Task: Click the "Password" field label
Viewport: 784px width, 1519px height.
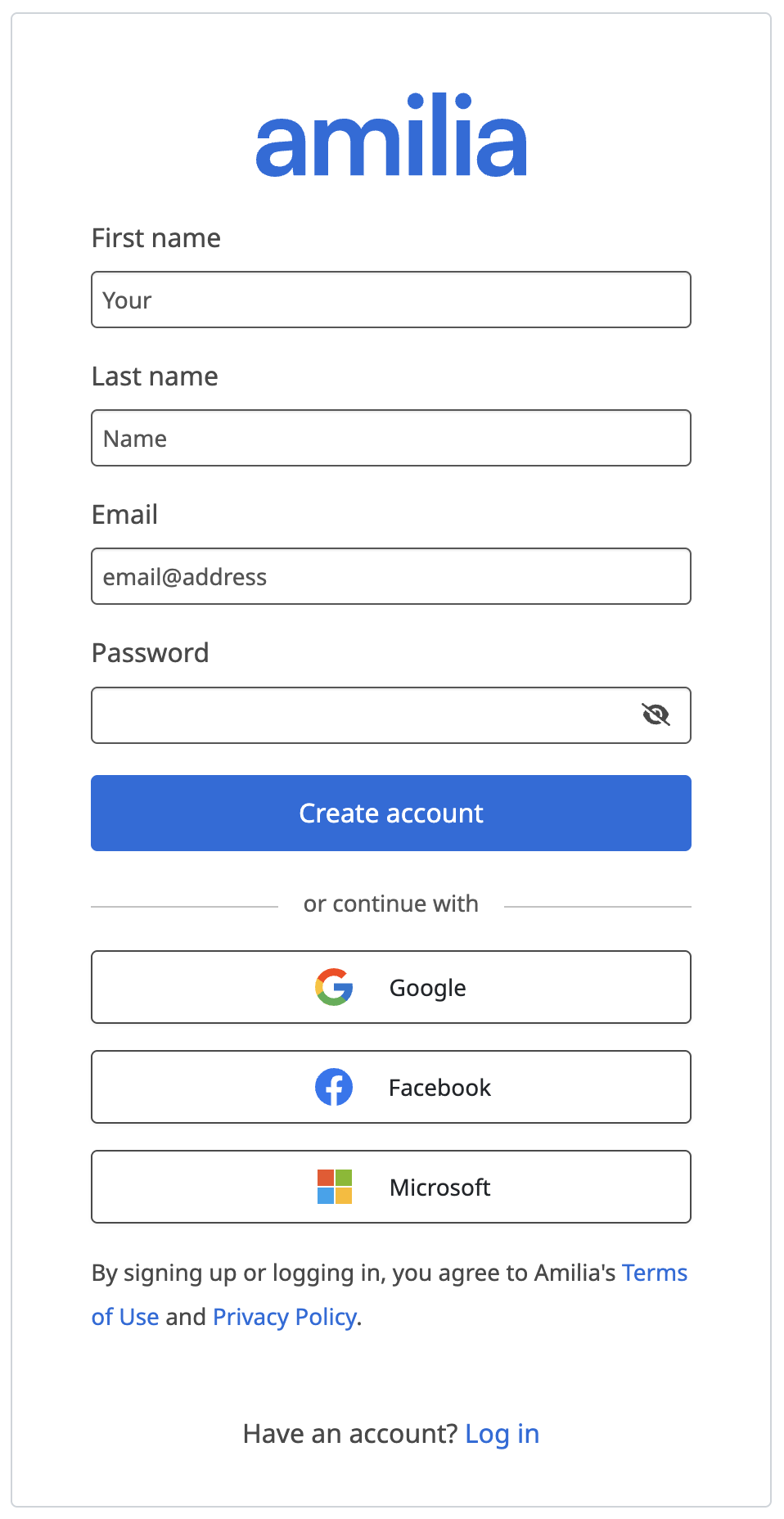Action: 151,653
